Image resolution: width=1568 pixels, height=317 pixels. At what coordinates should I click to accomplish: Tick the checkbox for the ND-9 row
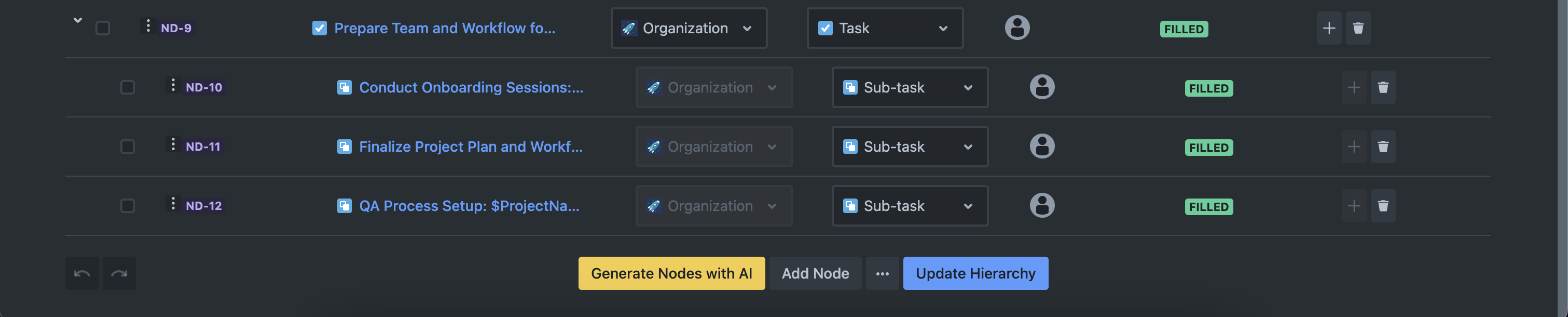(x=103, y=28)
